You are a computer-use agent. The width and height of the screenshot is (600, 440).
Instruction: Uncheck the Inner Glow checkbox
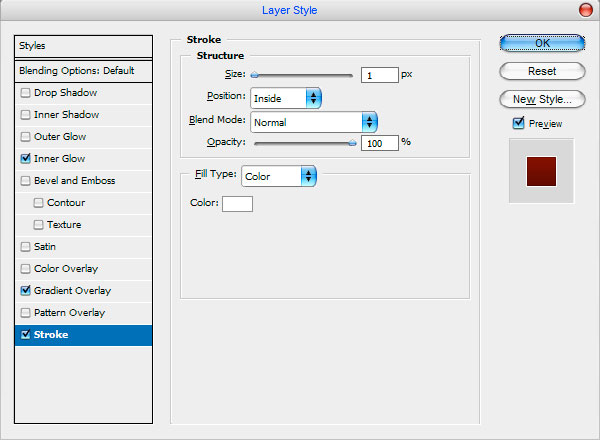click(25, 159)
